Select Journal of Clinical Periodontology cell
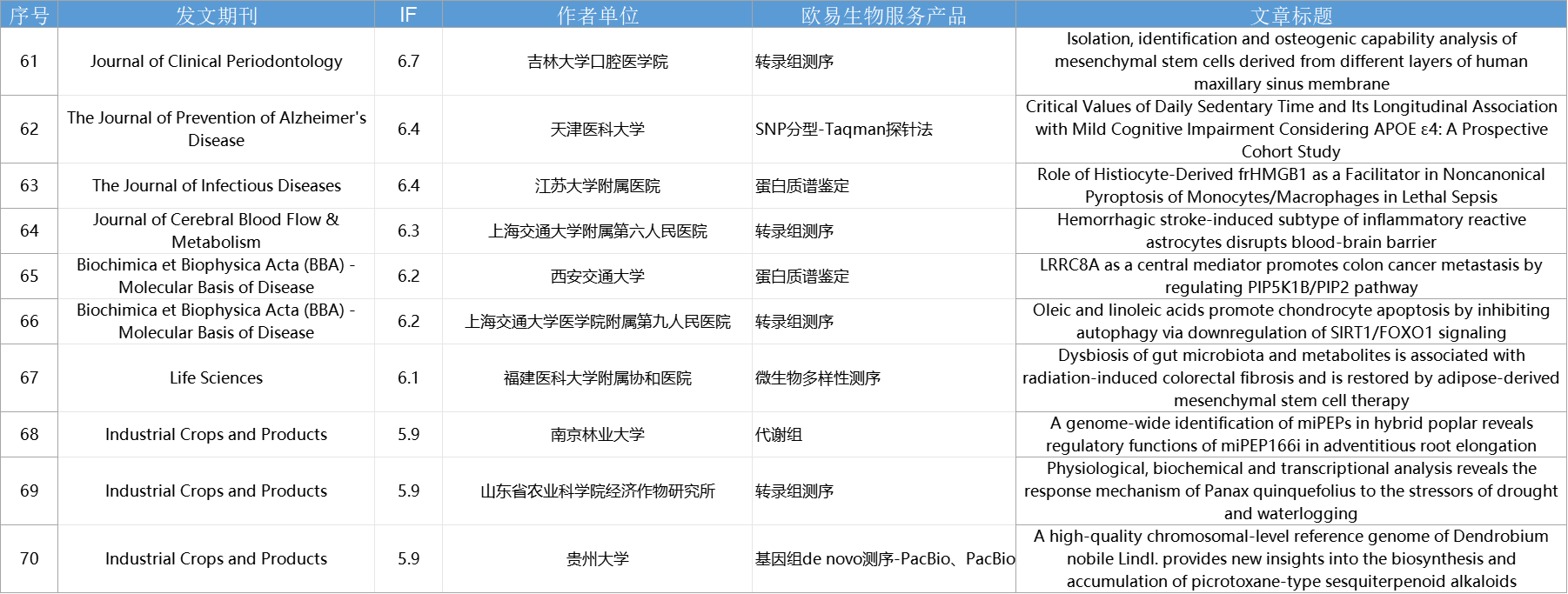 pyautogui.click(x=216, y=62)
